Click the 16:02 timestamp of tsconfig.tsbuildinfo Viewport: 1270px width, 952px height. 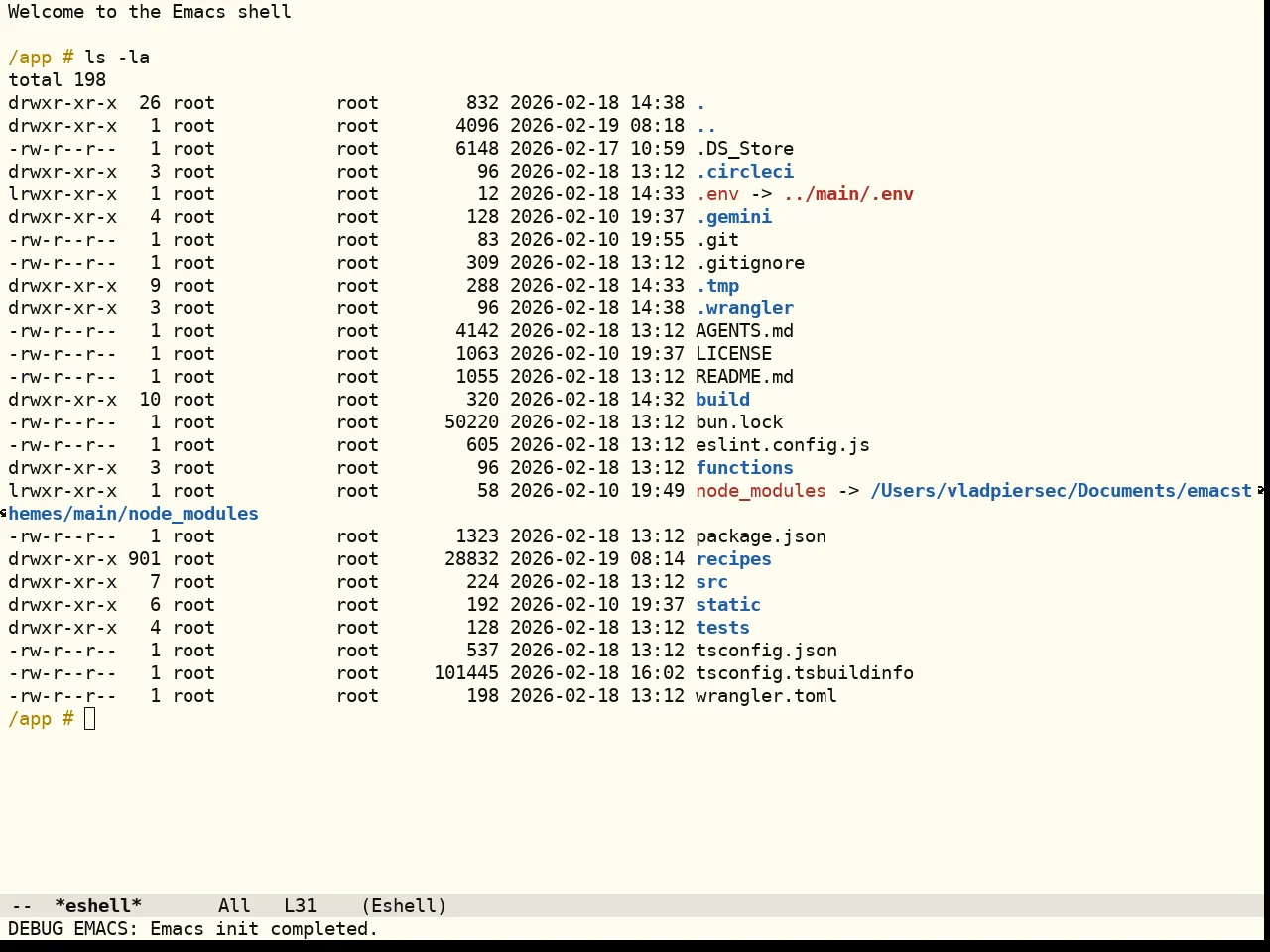(657, 673)
